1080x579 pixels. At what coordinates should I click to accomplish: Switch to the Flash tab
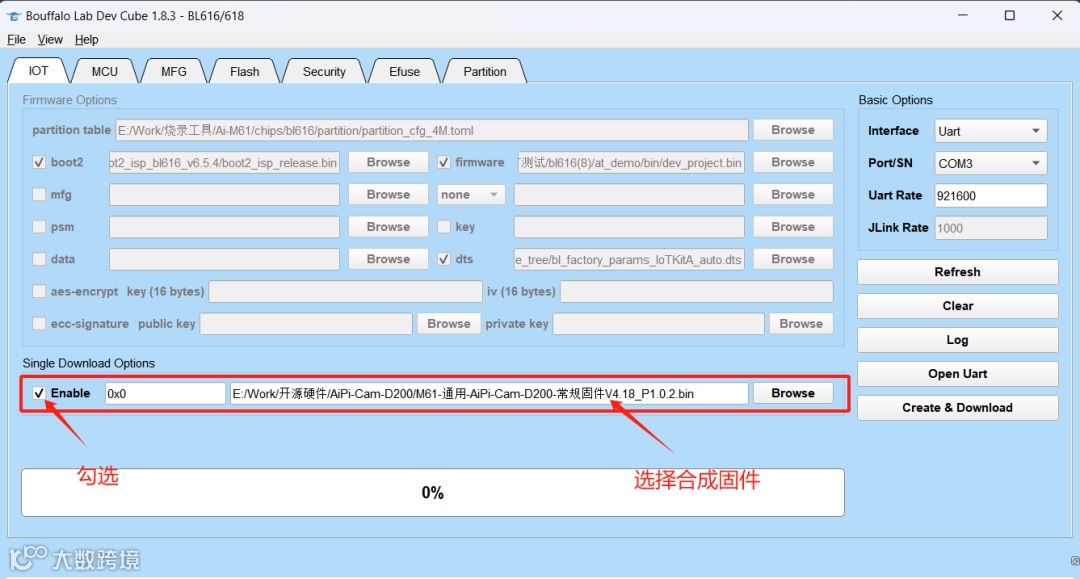click(245, 72)
